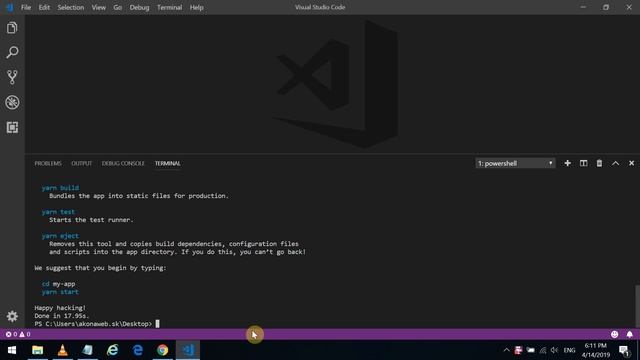Screen dimensions: 640x360
Task: Click the ENG language indicator
Action: [x=569, y=350]
